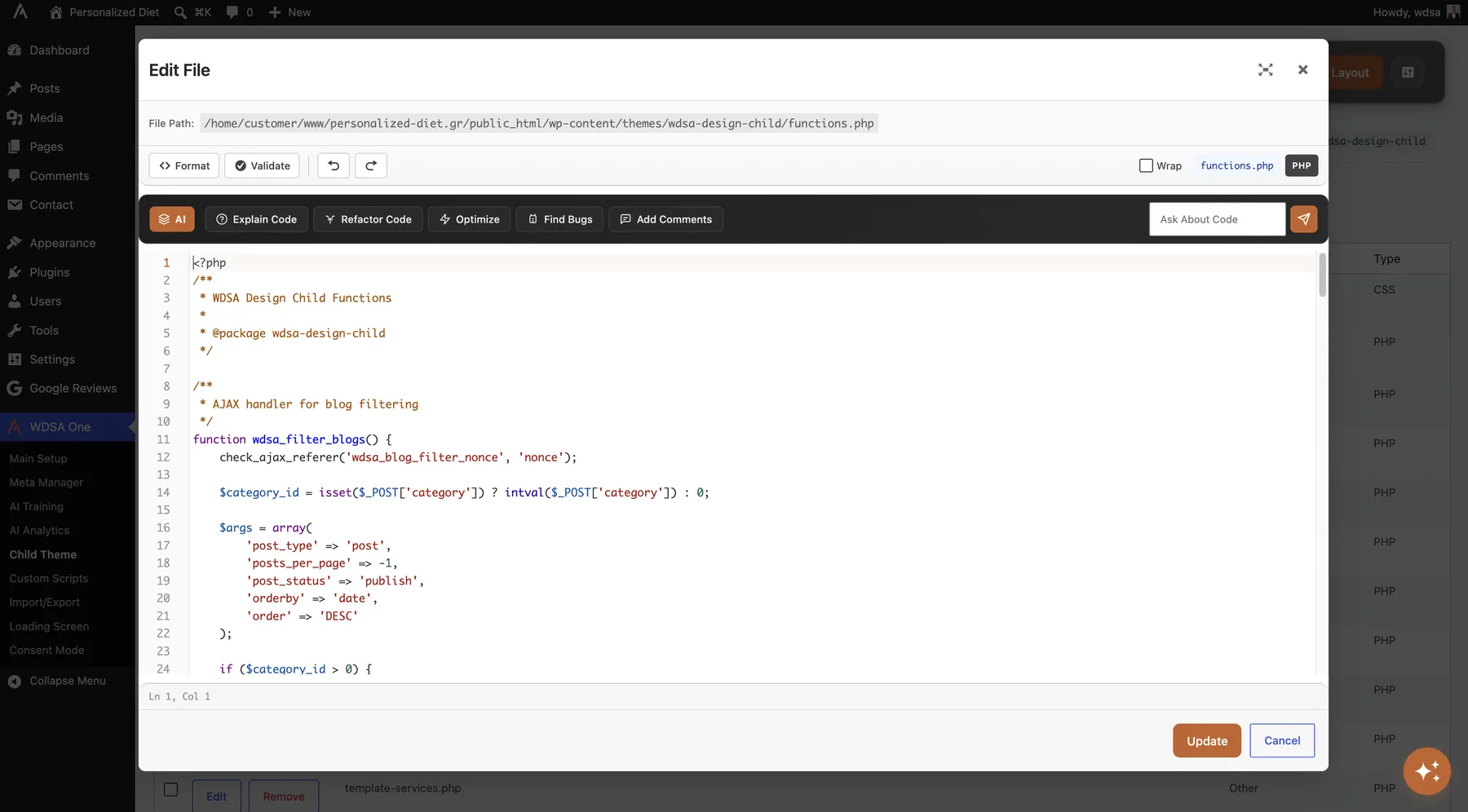This screenshot has height=812, width=1468.
Task: Open Appearance menu
Action: (x=63, y=243)
